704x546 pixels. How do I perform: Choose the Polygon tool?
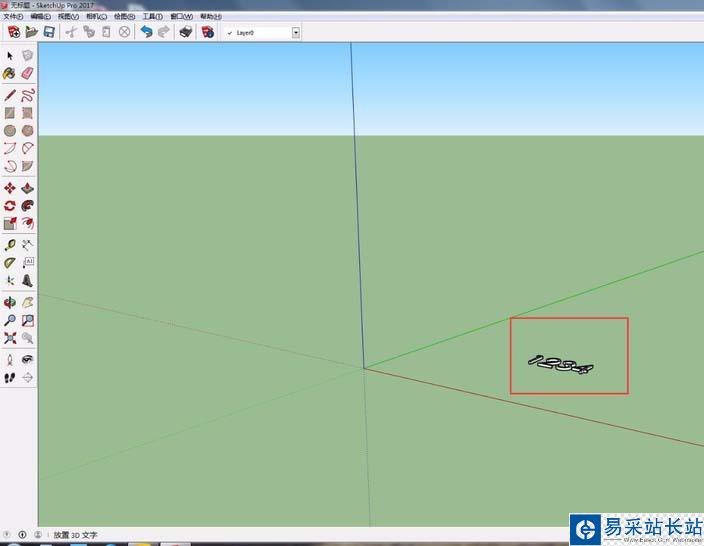coord(27,131)
